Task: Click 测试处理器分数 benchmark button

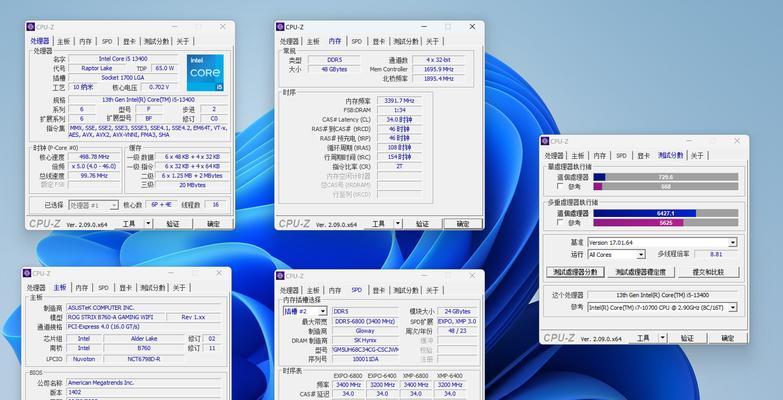Action: click(x=575, y=272)
